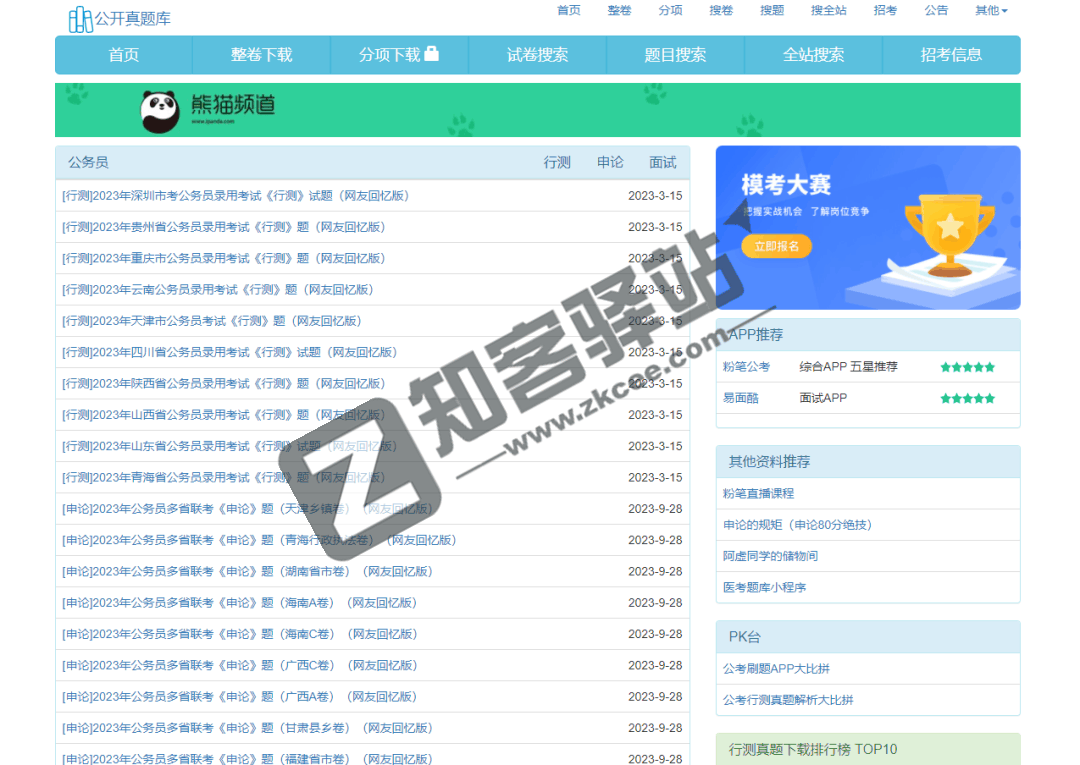Open the 申论 海南A卷 exam link
Viewport: 1080px width, 765px height.
tap(239, 603)
